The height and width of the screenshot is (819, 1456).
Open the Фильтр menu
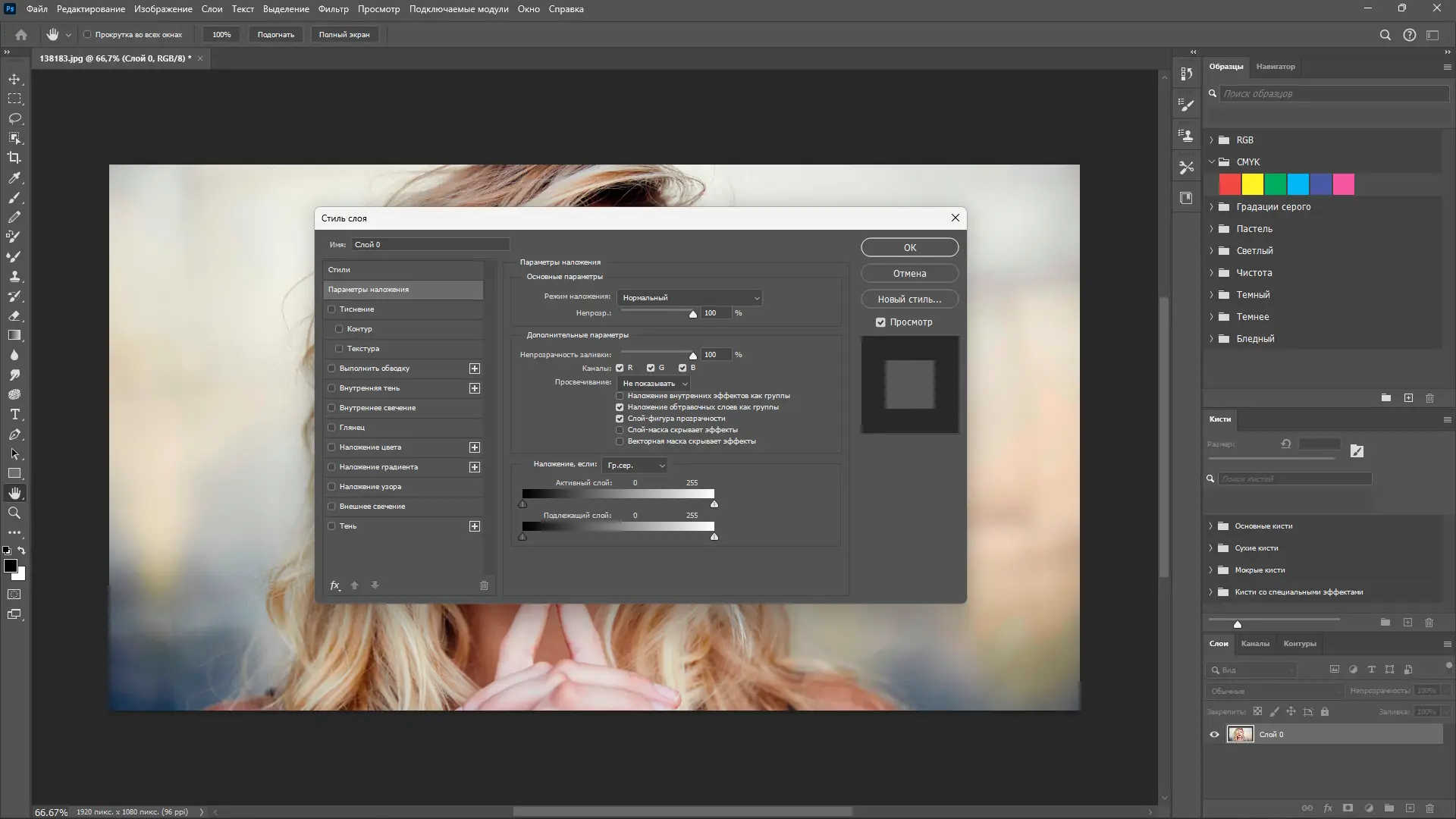(x=333, y=9)
